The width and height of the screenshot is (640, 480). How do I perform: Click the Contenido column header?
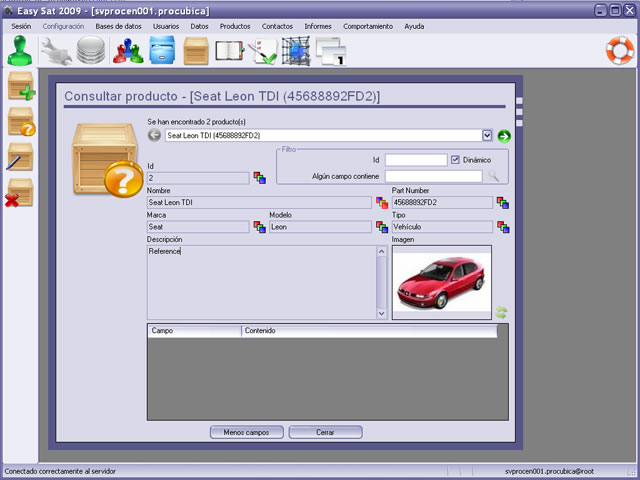tap(369, 331)
